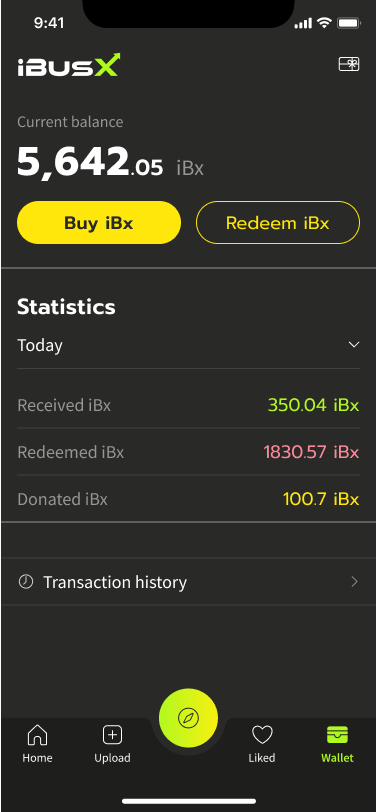Expand the Today period dropdown

(x=188, y=345)
